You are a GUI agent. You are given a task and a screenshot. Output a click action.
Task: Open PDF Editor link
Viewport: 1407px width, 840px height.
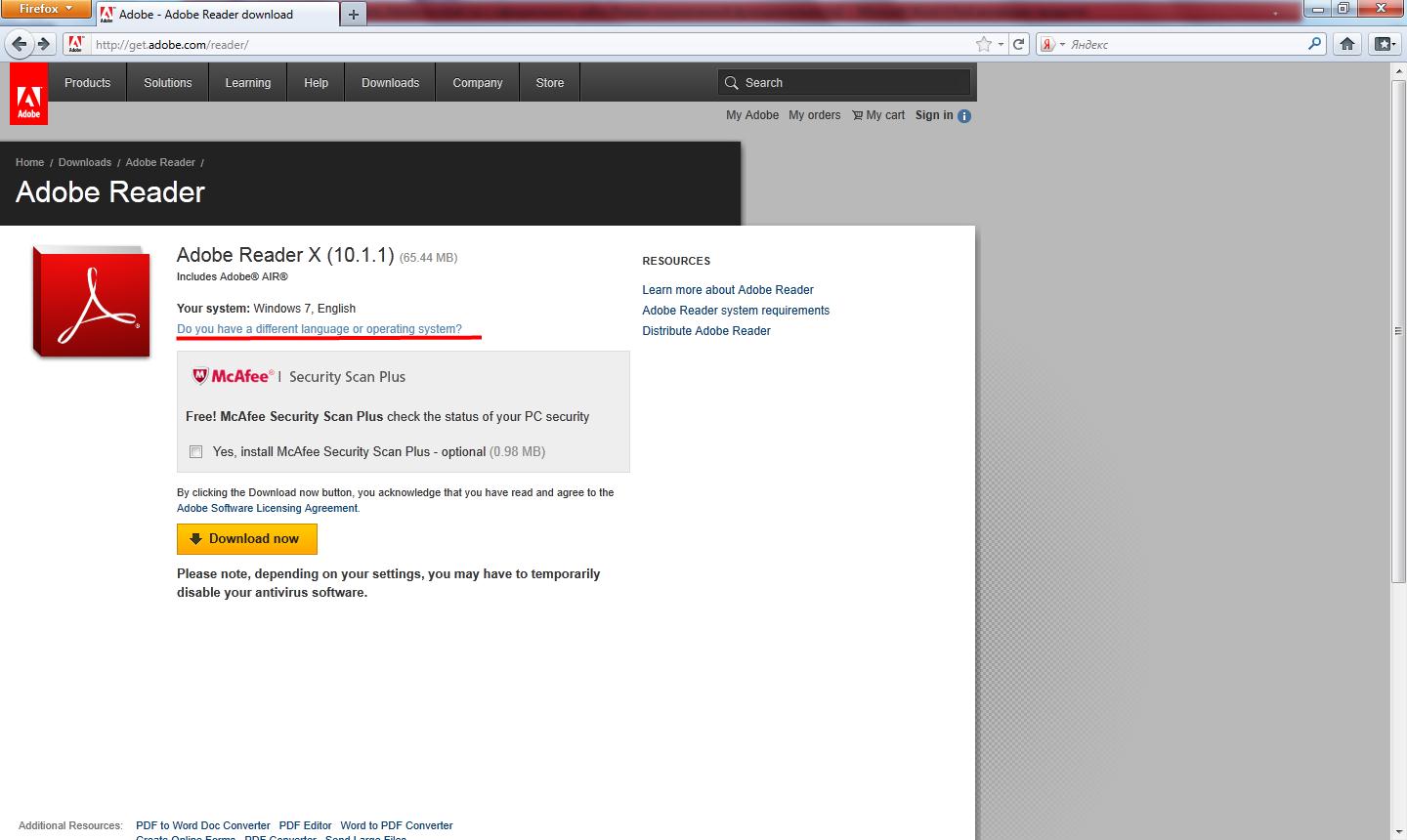tap(305, 825)
